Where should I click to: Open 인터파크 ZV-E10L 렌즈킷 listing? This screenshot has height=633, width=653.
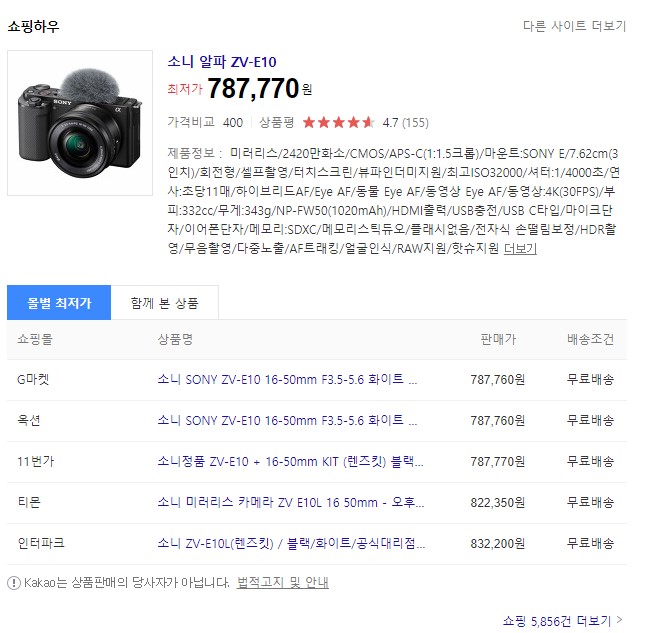coord(291,543)
